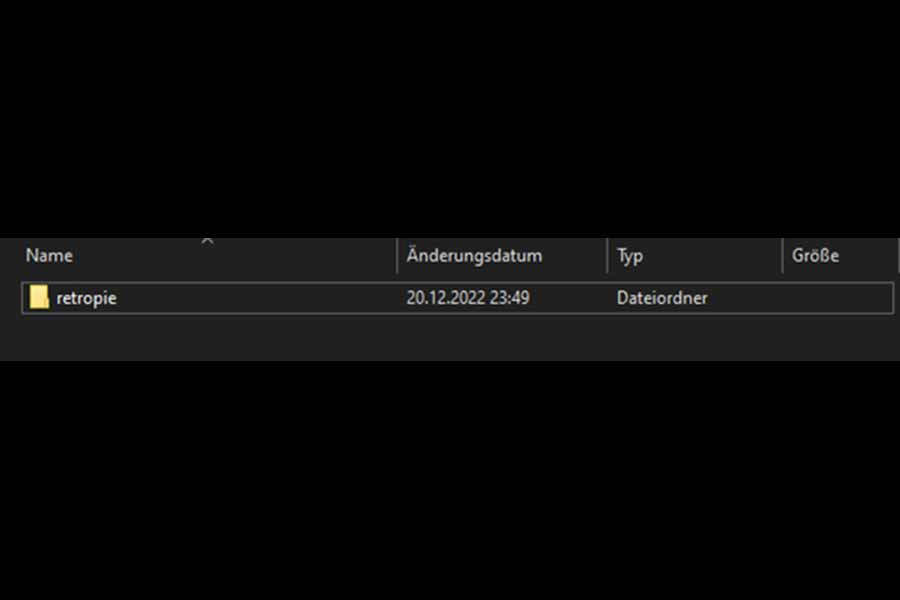Image resolution: width=900 pixels, height=600 pixels.
Task: Sort files by Änderungsdatum column header
Action: (474, 256)
